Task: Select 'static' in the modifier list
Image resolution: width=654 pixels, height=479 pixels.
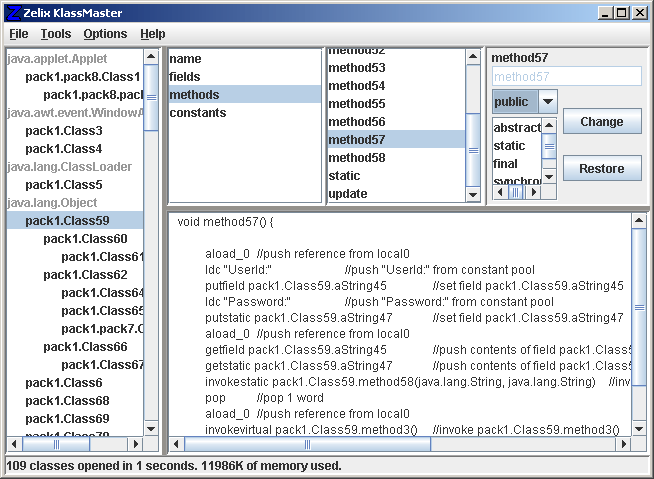Action: tap(517, 146)
